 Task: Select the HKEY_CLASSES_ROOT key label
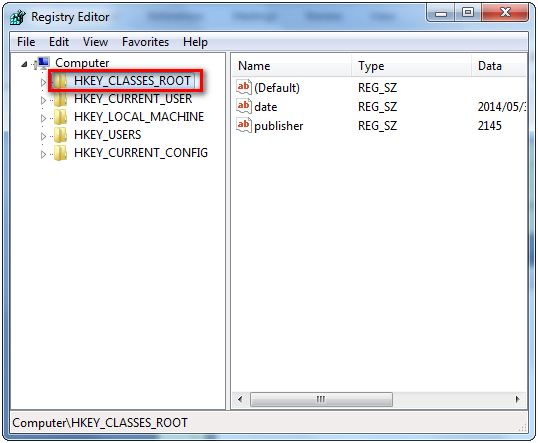(x=132, y=81)
